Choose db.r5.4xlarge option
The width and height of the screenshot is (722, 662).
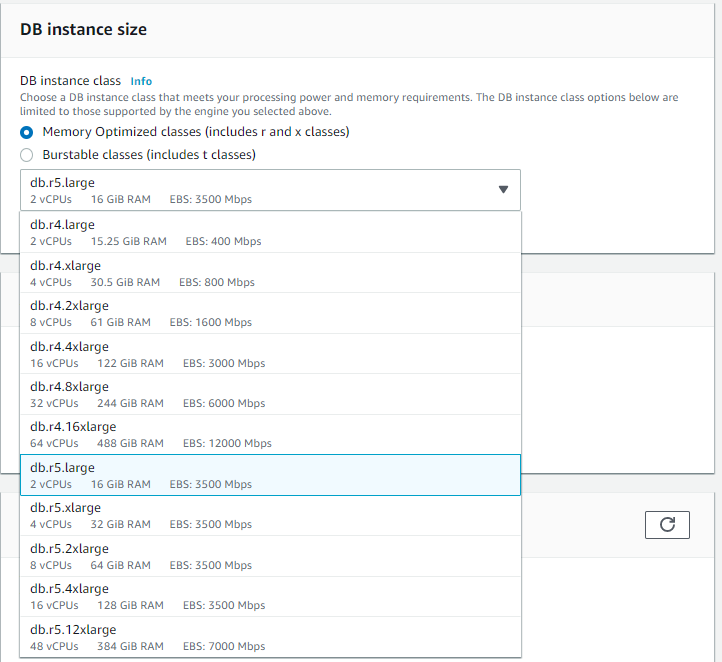pyautogui.click(x=270, y=597)
